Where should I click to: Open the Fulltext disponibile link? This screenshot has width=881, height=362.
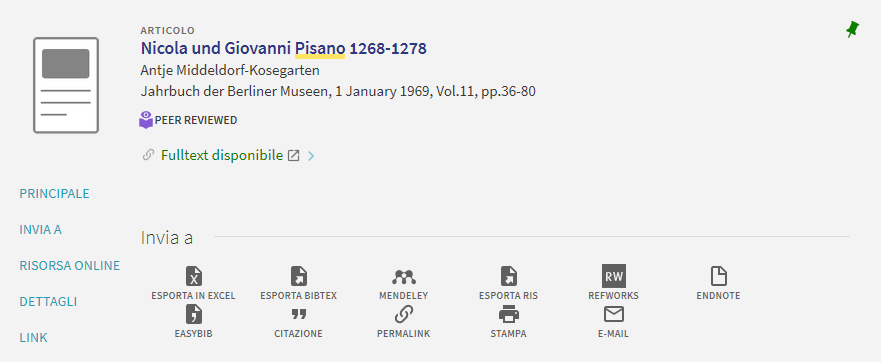pos(222,156)
